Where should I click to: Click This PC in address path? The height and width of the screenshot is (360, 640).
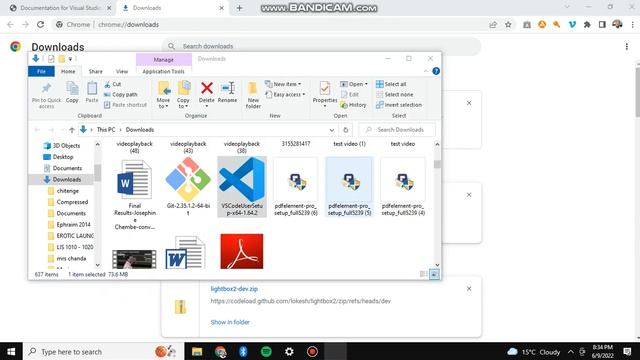click(106, 129)
